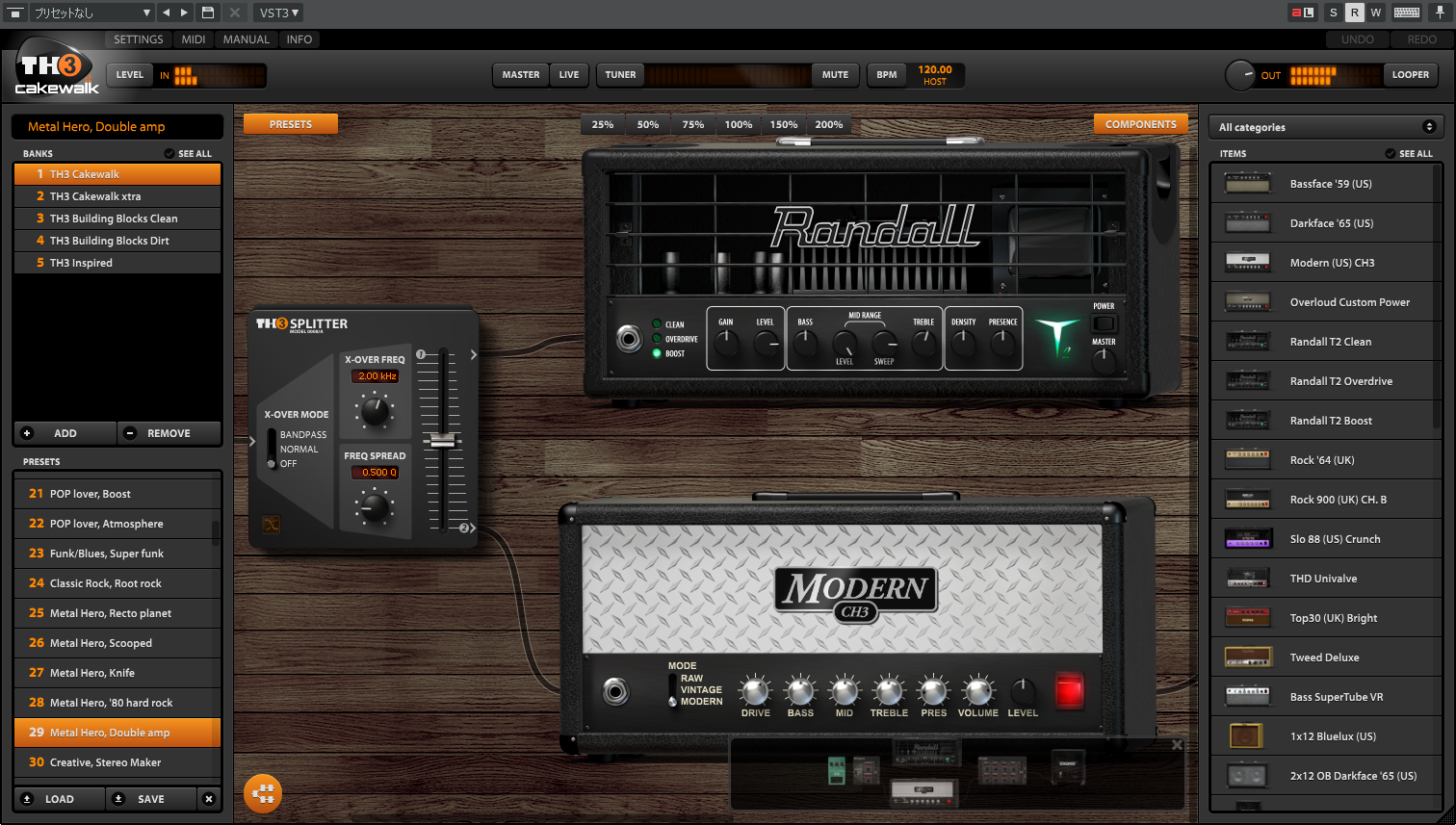Click the save preset floppy disk icon
Image resolution: width=1456 pixels, height=825 pixels.
pos(208,13)
